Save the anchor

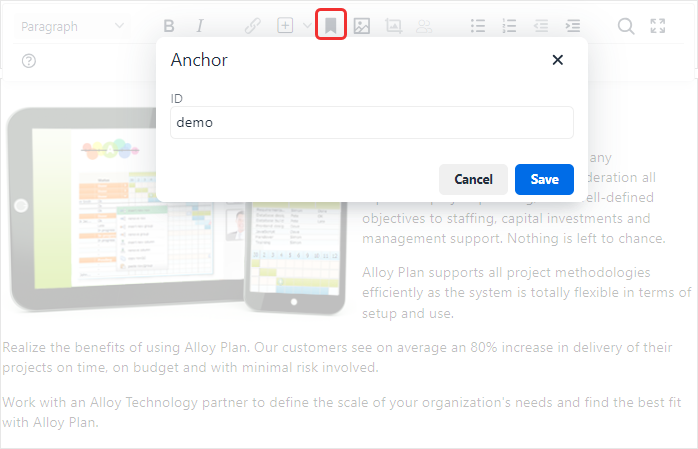click(x=544, y=179)
